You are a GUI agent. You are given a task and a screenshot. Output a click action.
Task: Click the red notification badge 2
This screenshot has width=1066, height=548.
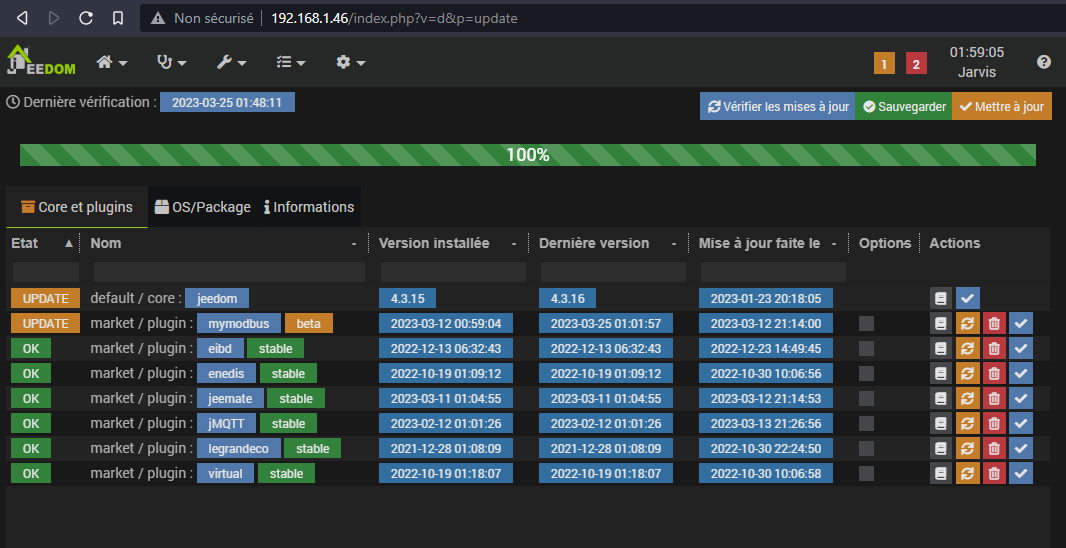916,64
